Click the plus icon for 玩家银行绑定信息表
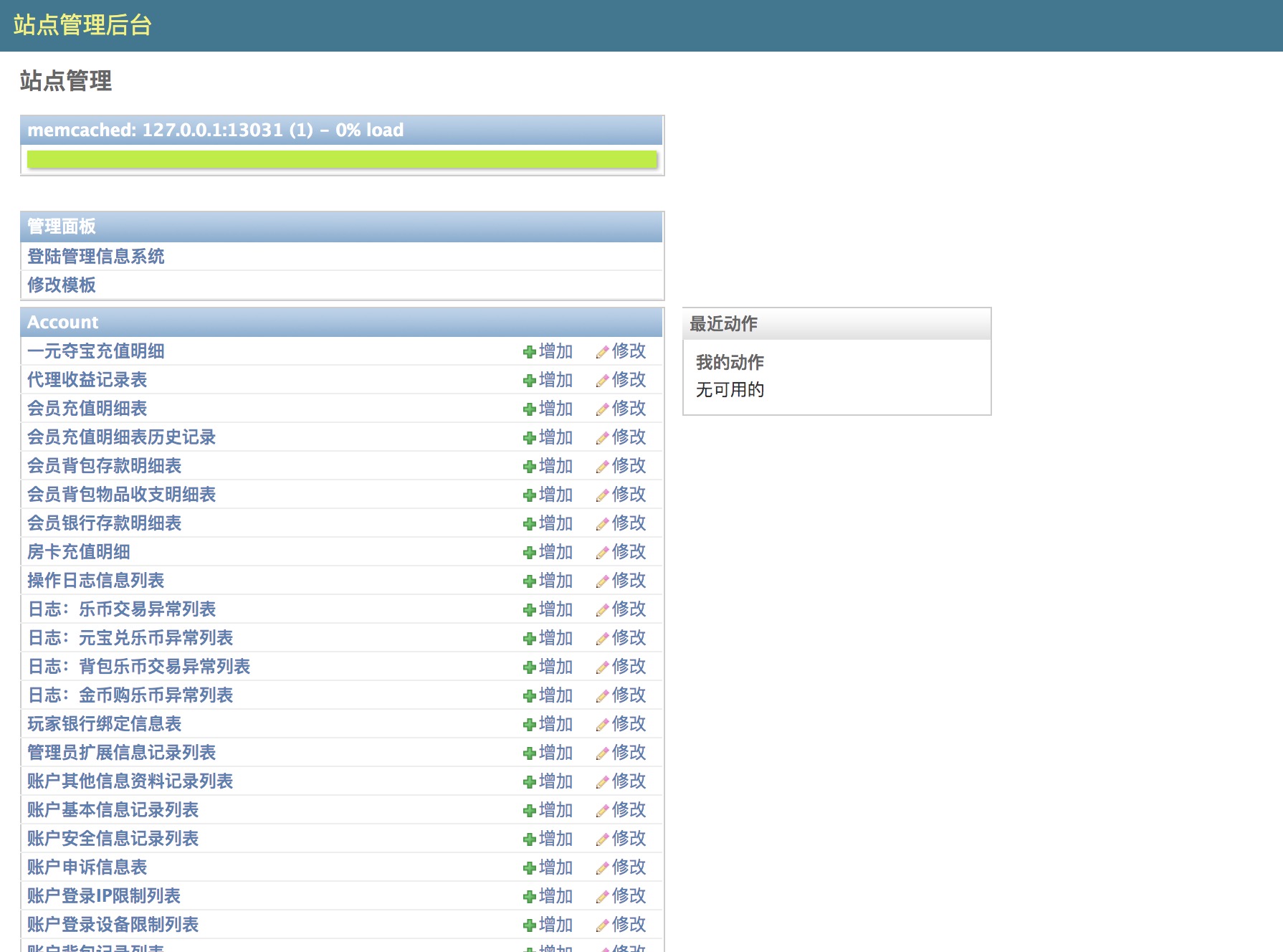This screenshot has width=1283, height=952. (x=529, y=725)
